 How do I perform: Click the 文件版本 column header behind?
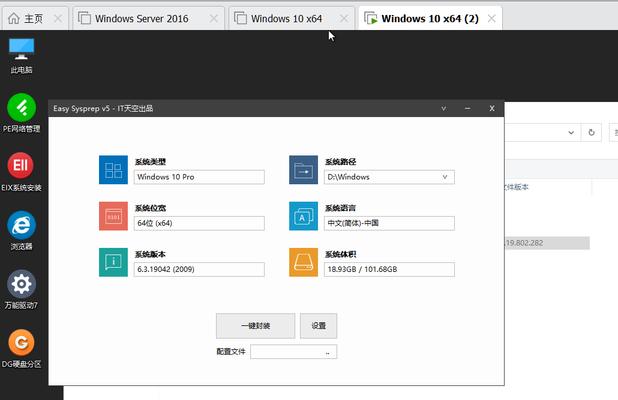tap(516, 187)
